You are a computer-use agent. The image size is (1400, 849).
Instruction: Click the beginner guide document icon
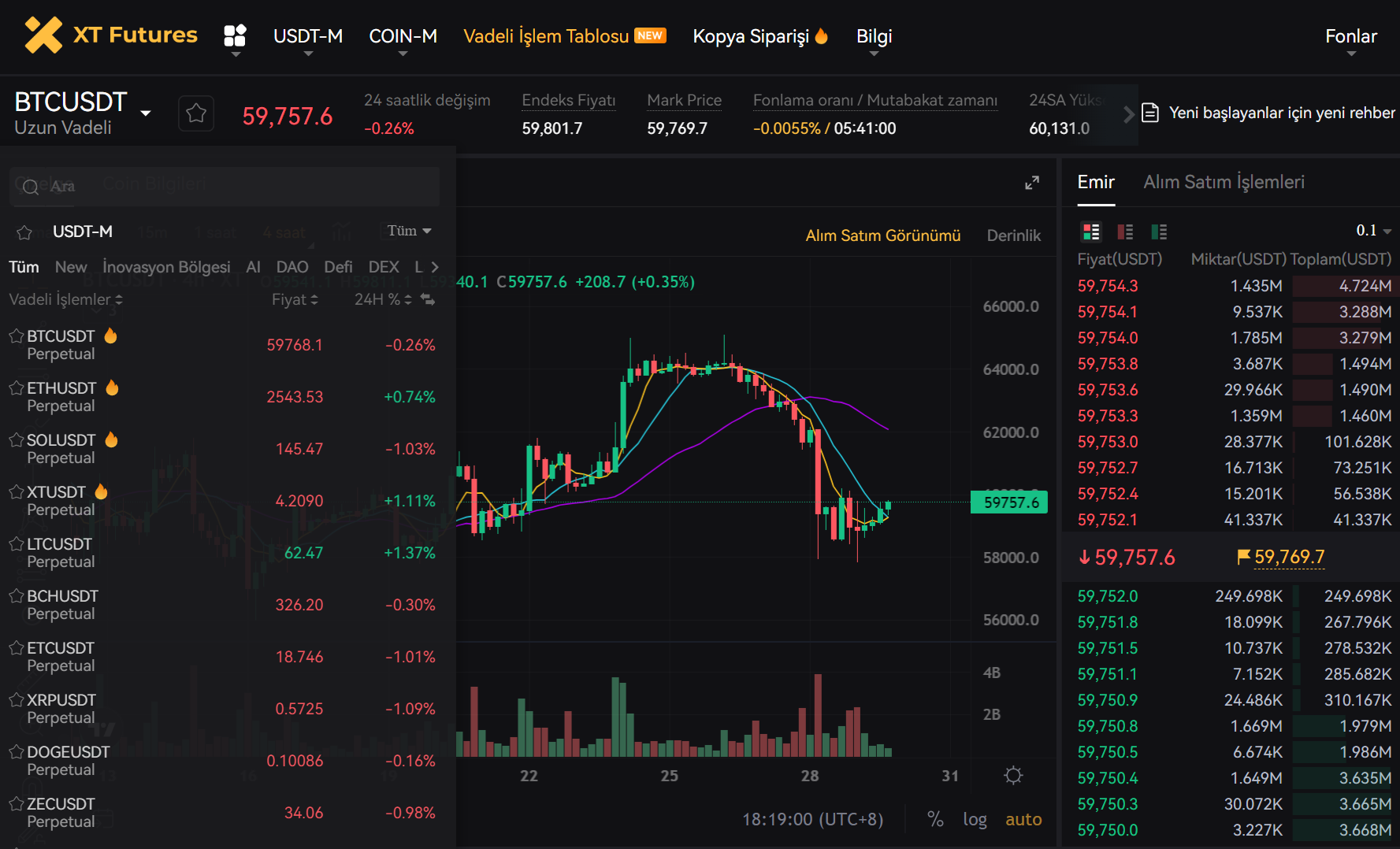(1151, 113)
